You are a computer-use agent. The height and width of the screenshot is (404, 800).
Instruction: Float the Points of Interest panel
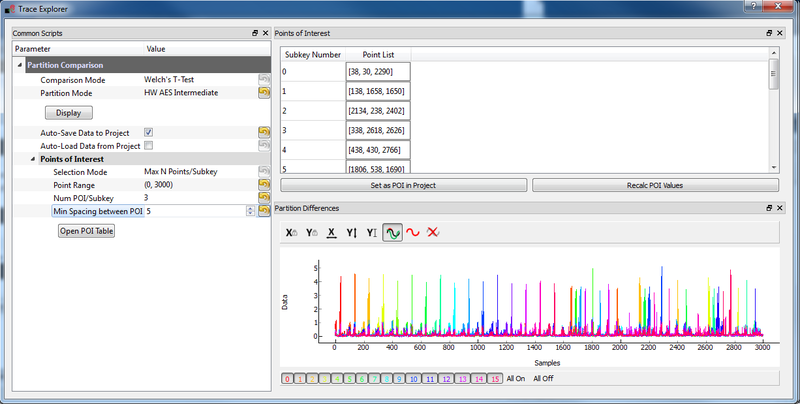769,33
